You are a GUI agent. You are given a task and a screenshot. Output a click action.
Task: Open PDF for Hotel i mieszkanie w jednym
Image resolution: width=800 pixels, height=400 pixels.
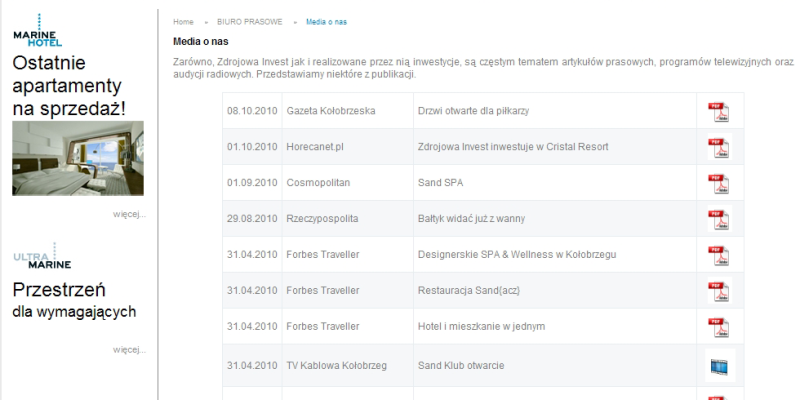pos(719,327)
